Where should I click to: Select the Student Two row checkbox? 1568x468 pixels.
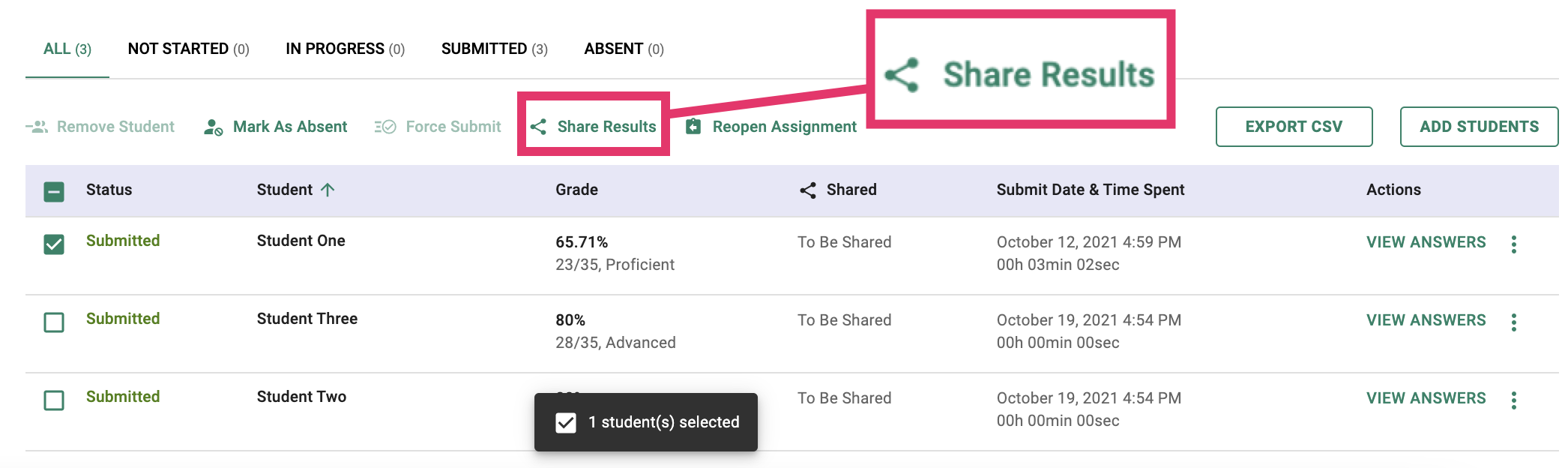[x=54, y=400]
